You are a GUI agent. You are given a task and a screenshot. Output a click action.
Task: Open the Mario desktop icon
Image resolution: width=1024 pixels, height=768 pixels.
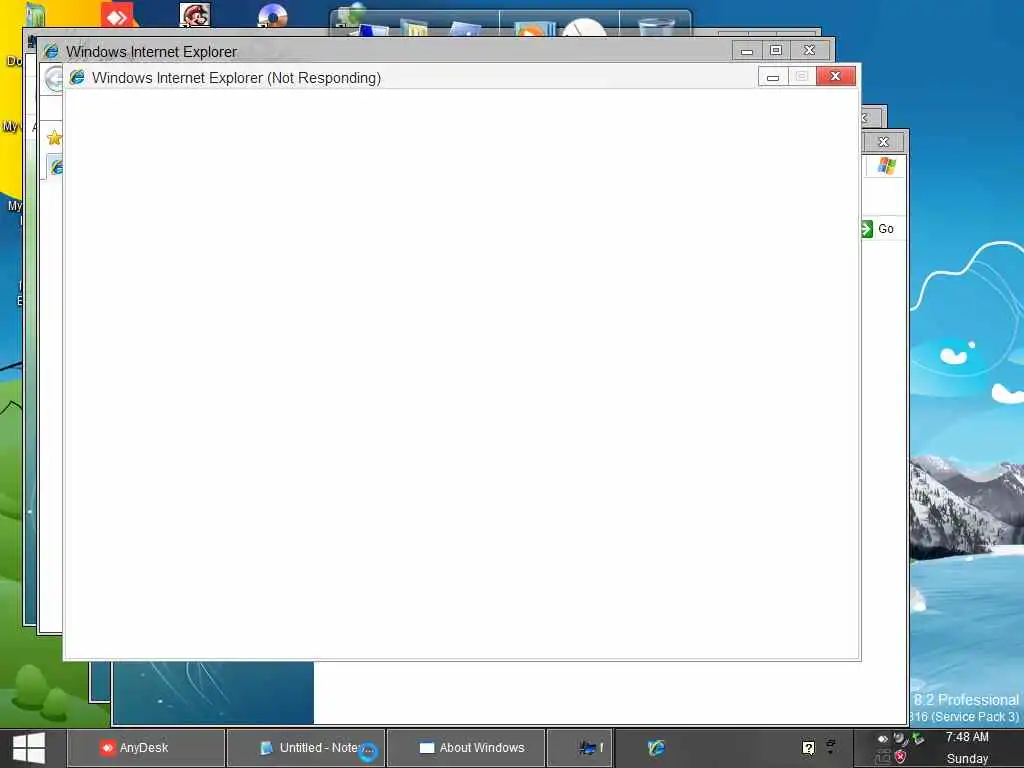point(195,14)
